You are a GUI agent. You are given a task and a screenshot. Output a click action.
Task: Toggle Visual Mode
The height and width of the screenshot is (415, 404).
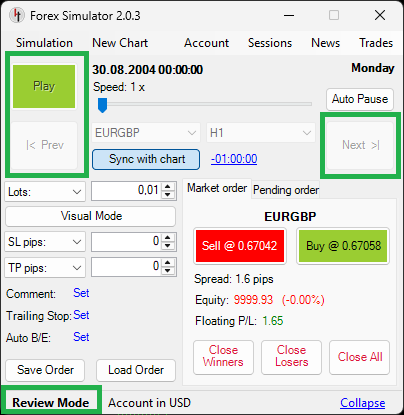pyautogui.click(x=91, y=216)
